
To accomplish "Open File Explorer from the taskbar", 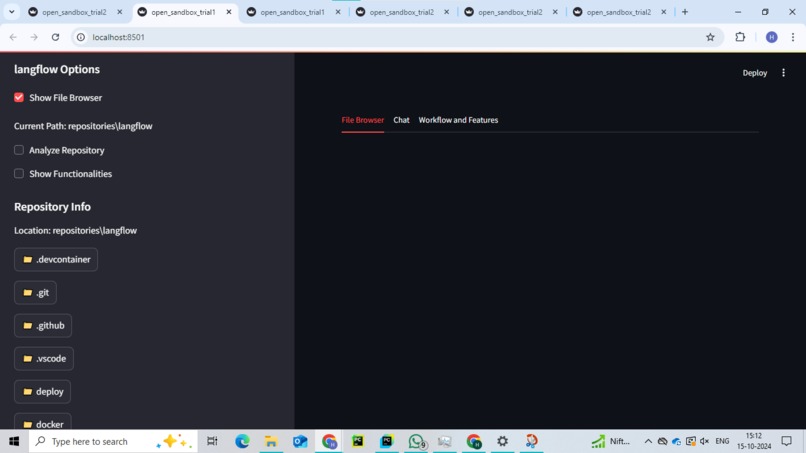I will 271,441.
